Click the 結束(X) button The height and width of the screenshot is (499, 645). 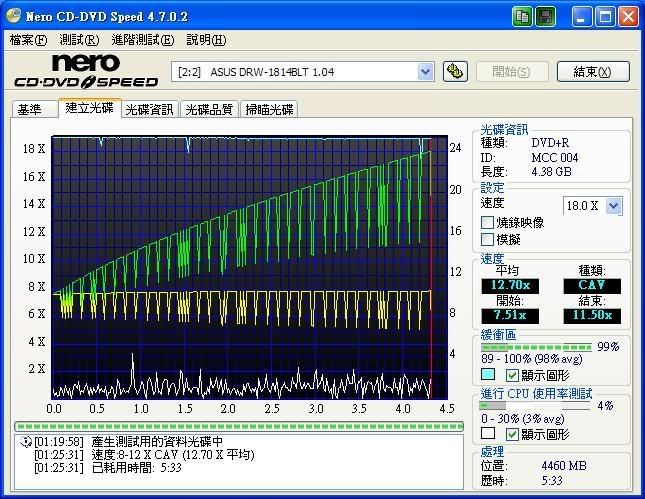point(593,72)
